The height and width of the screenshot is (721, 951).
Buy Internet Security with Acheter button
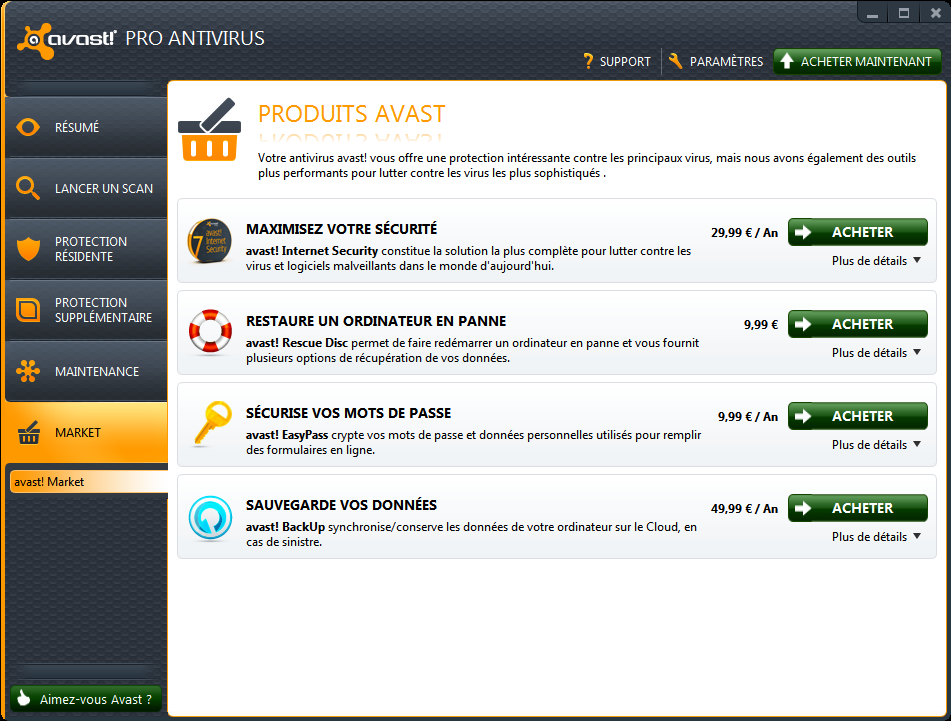858,232
